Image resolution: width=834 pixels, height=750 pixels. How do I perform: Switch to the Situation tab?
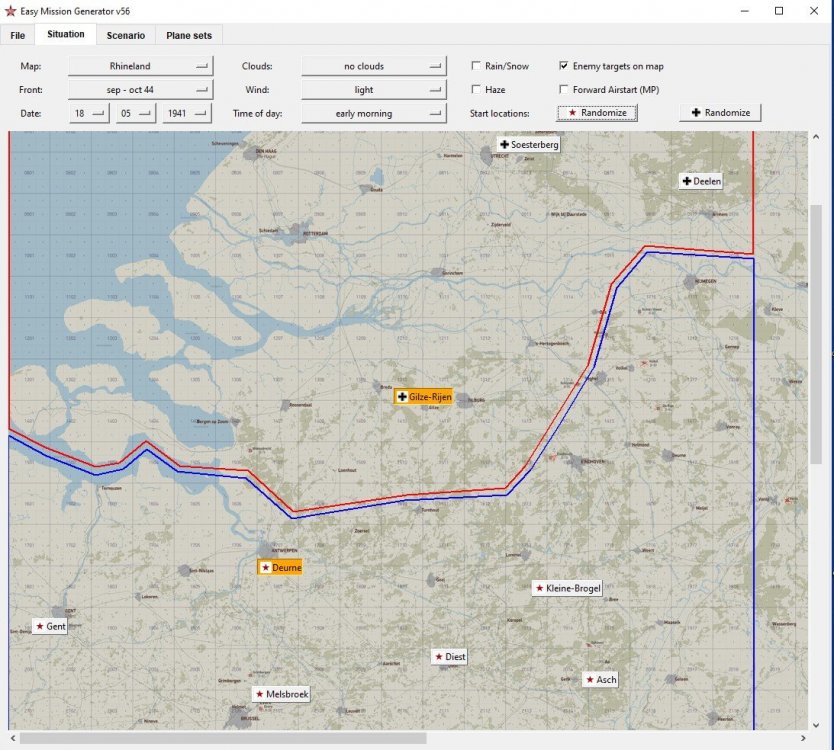tap(65, 34)
